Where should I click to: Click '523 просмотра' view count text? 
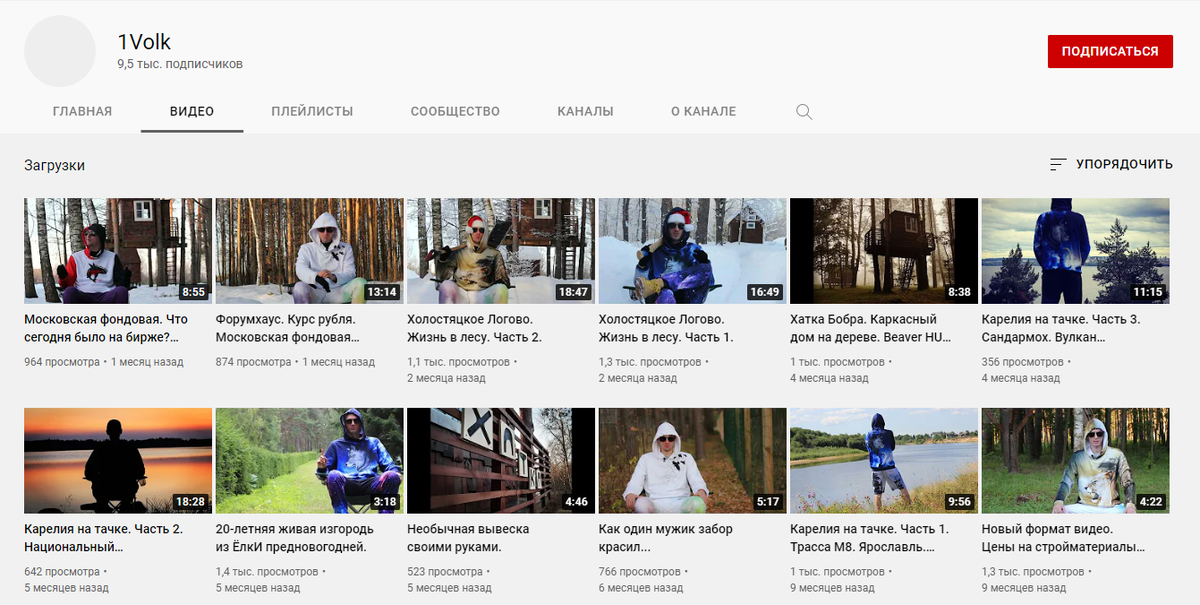[x=445, y=572]
